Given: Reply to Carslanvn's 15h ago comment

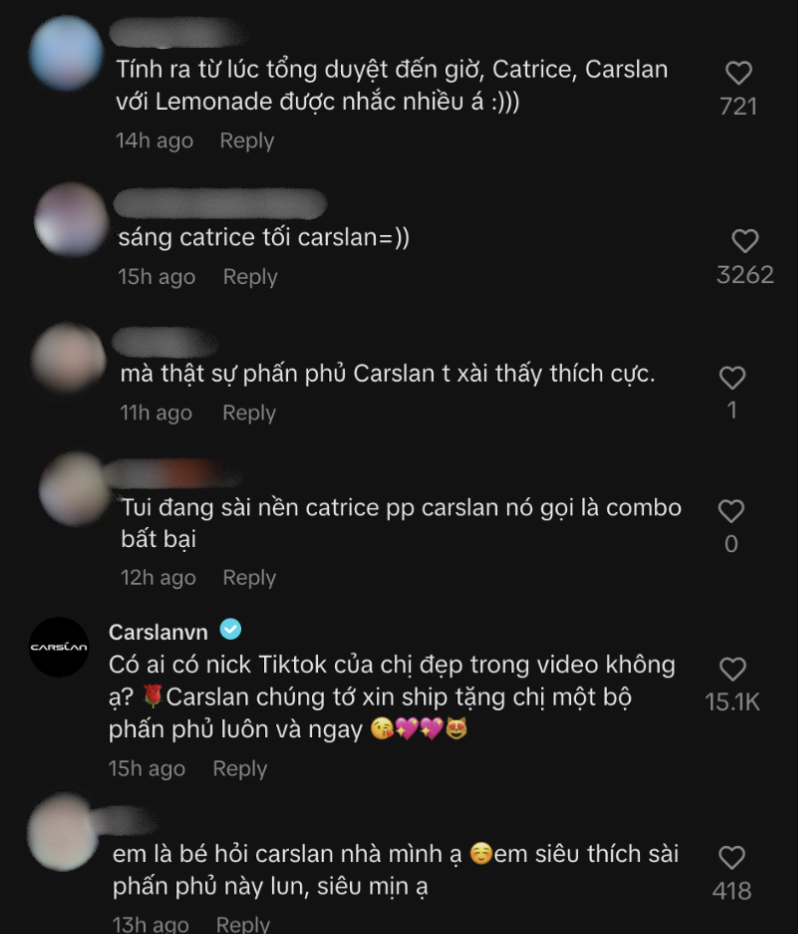Looking at the screenshot, I should pos(240,768).
